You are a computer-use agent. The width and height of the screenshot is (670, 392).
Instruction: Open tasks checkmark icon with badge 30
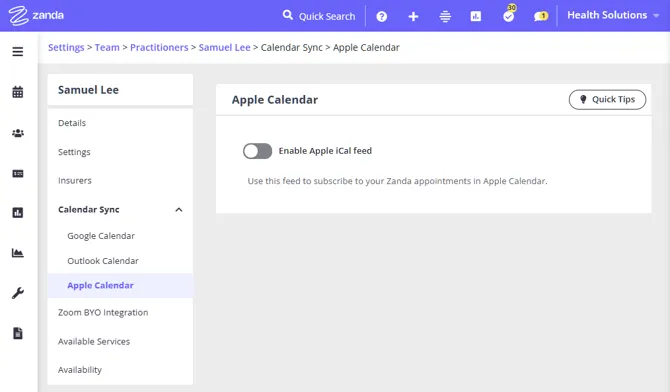[x=508, y=15]
